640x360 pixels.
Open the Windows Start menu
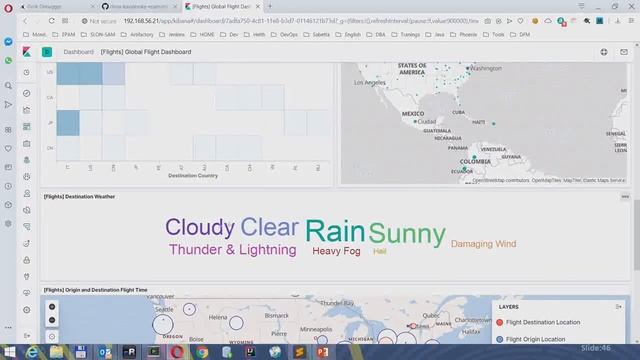coord(8,352)
